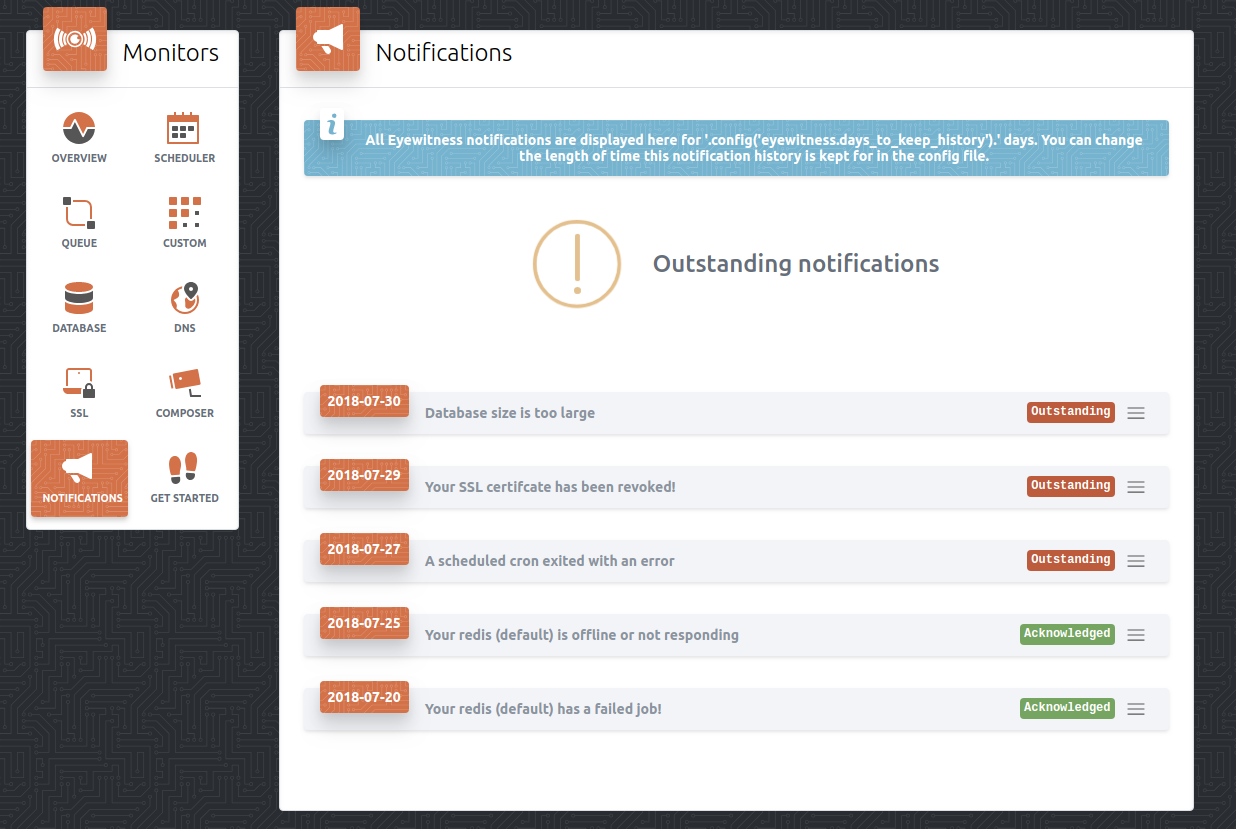
Task: Select 'Your SSL certifcate has been revoked!' text
Action: (x=550, y=487)
